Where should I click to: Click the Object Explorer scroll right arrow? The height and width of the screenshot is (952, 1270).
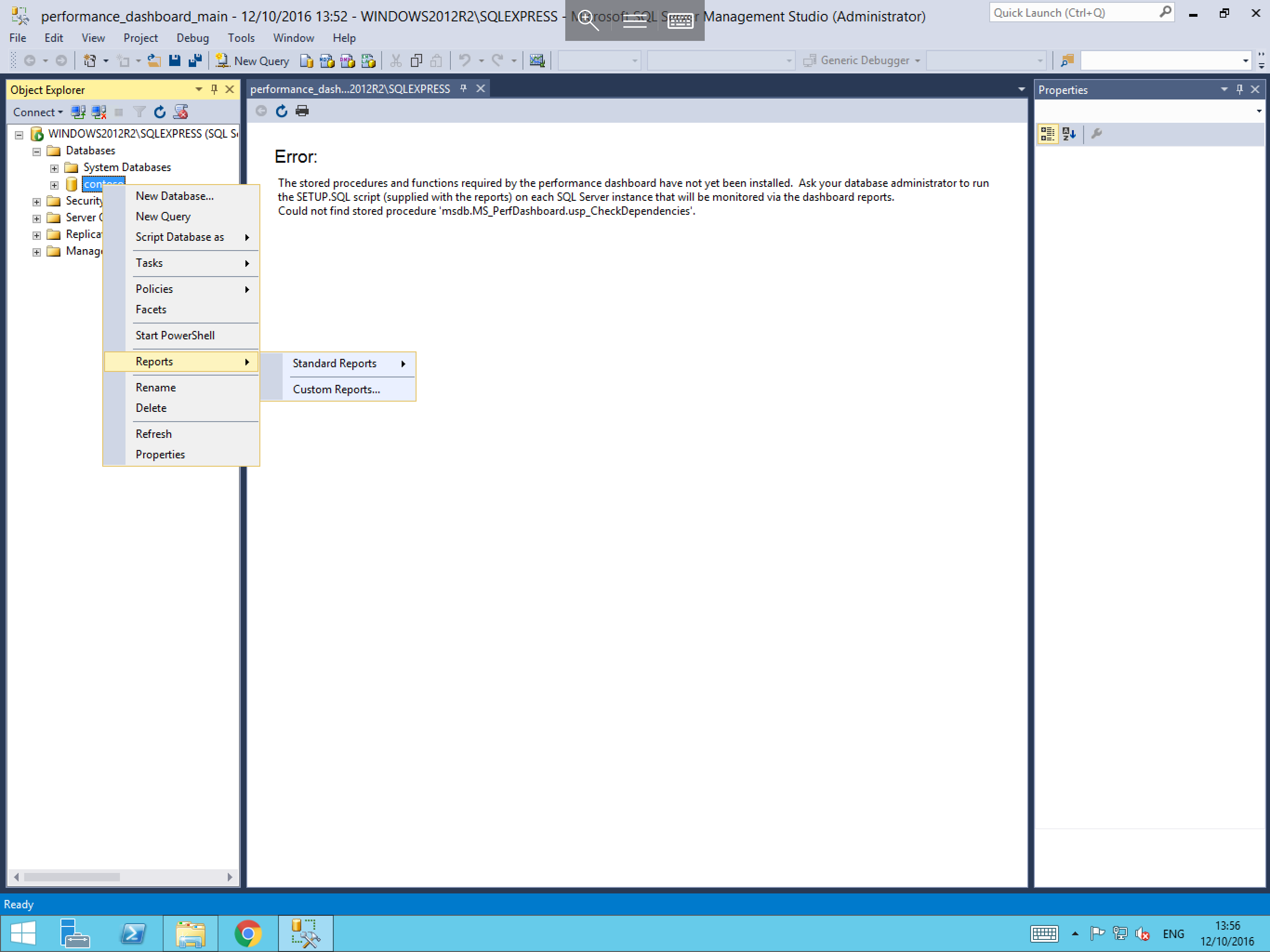tap(230, 877)
